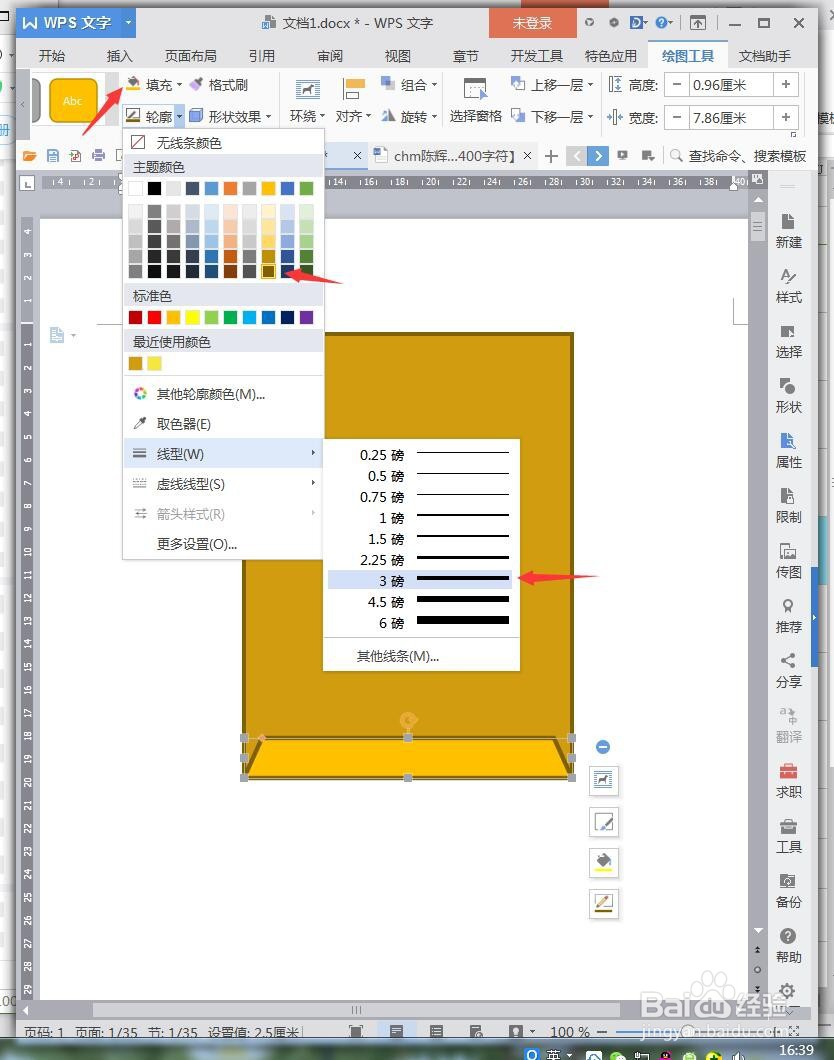Open the Drawing Tools (绘图工具) tab
Viewport: 834px width, 1060px height.
click(x=687, y=55)
